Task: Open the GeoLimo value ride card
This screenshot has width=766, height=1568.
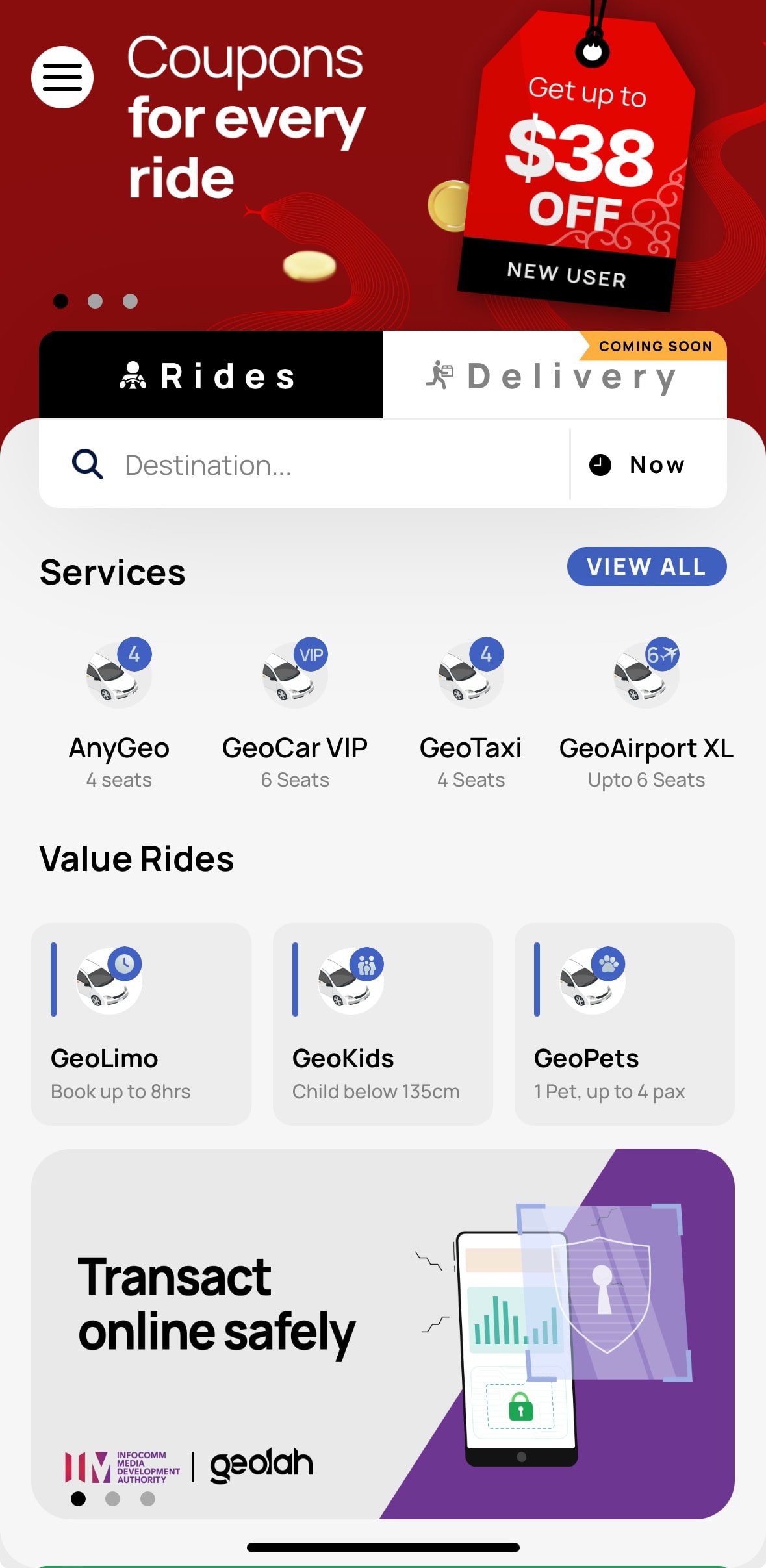Action: [141, 1024]
